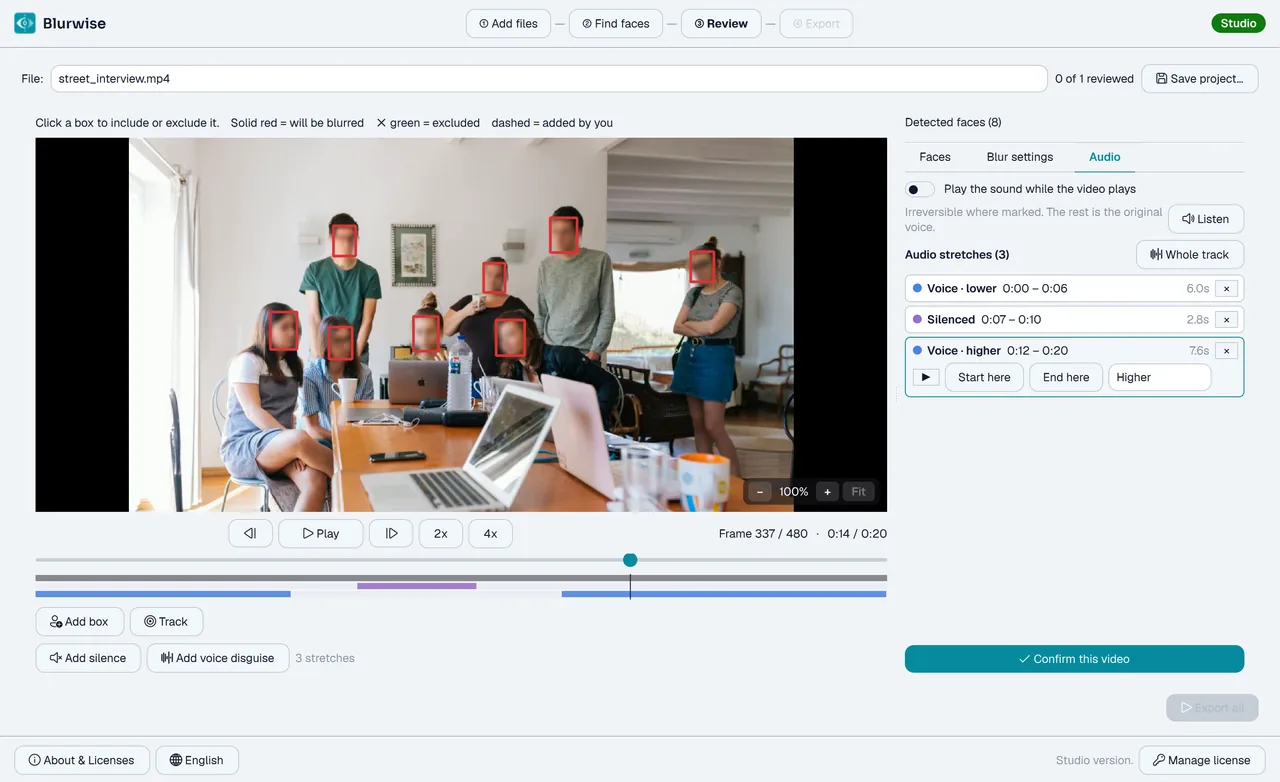Switch to the Blur settings tab

(1020, 157)
